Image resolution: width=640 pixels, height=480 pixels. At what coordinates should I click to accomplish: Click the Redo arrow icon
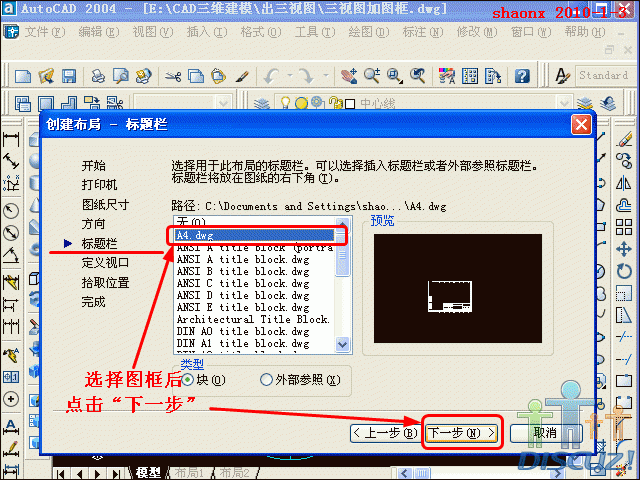pos(306,76)
